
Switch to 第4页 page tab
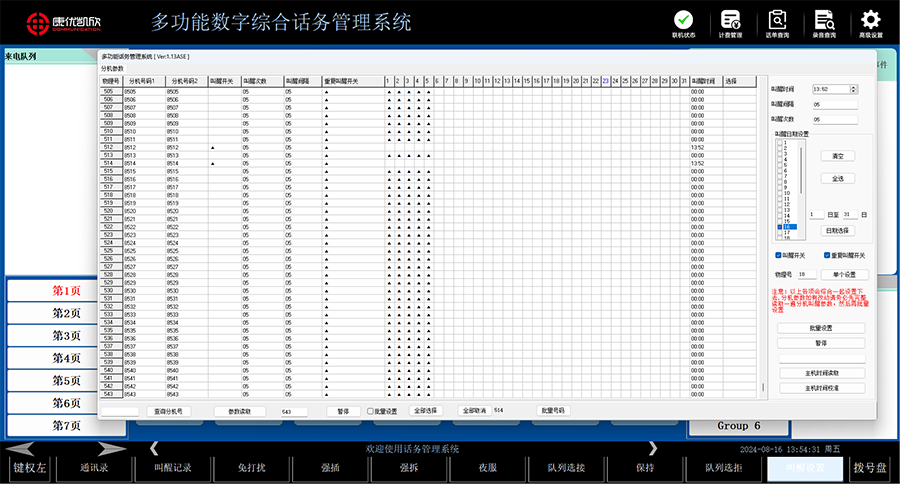tap(67, 358)
